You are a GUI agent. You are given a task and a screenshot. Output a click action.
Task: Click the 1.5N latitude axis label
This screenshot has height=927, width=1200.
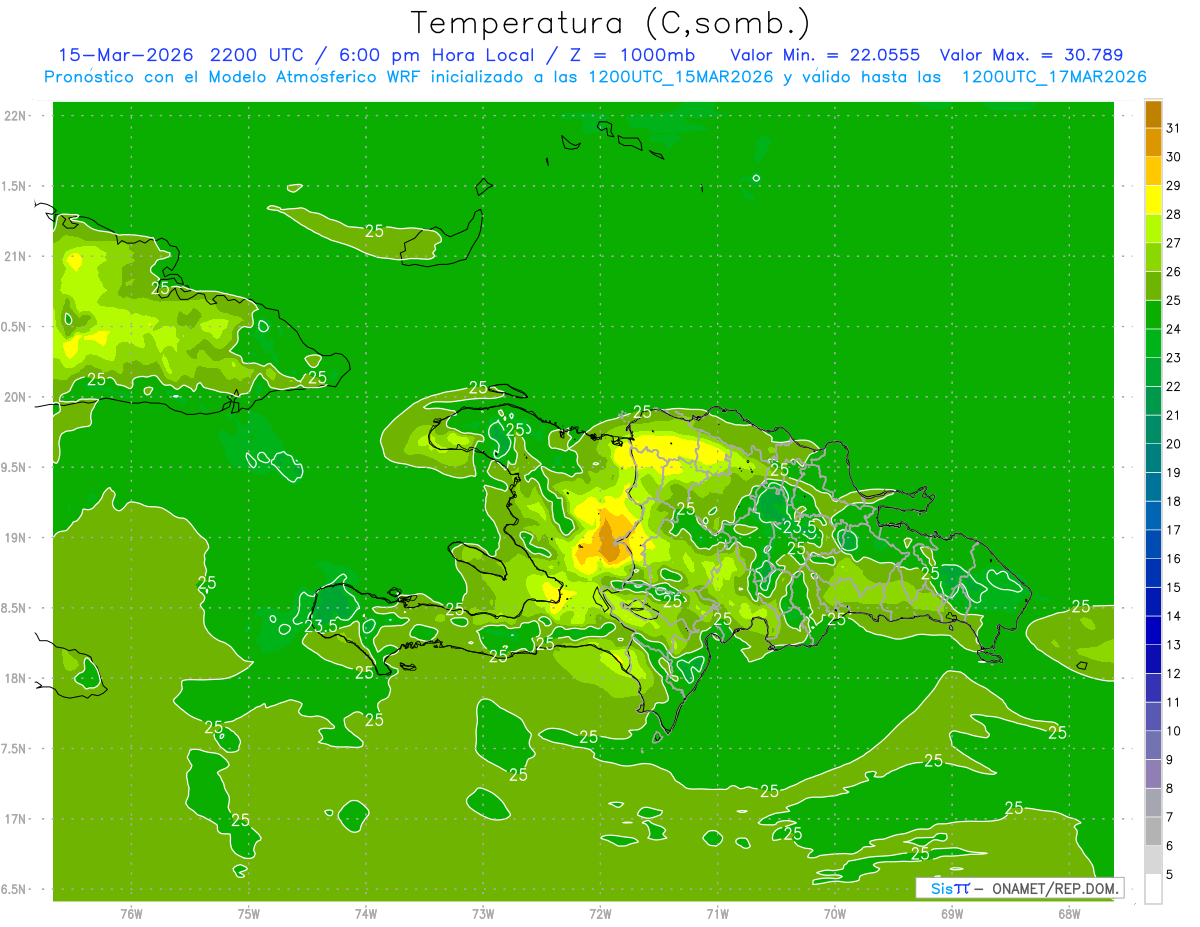tap(16, 186)
